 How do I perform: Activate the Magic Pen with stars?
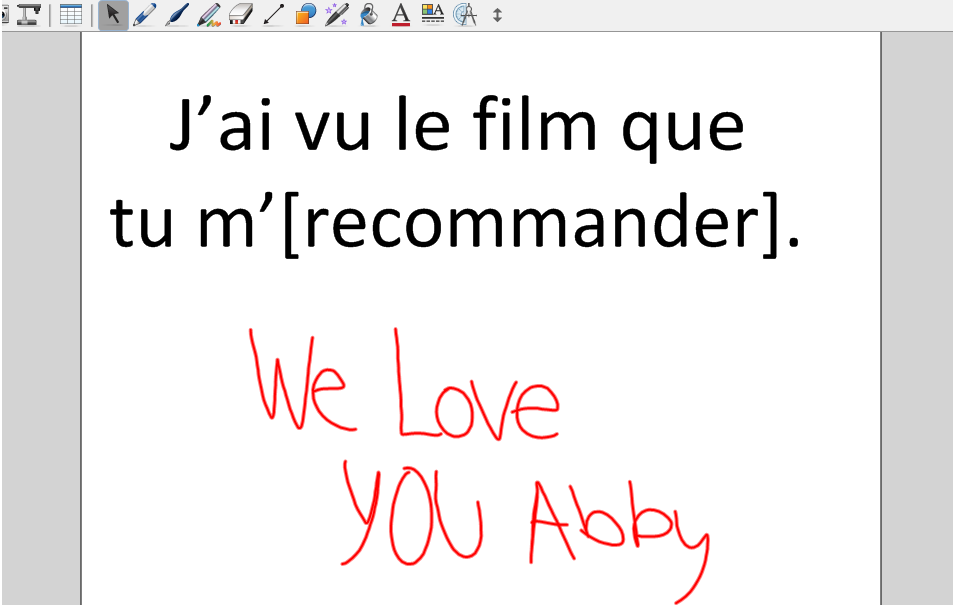click(x=336, y=14)
